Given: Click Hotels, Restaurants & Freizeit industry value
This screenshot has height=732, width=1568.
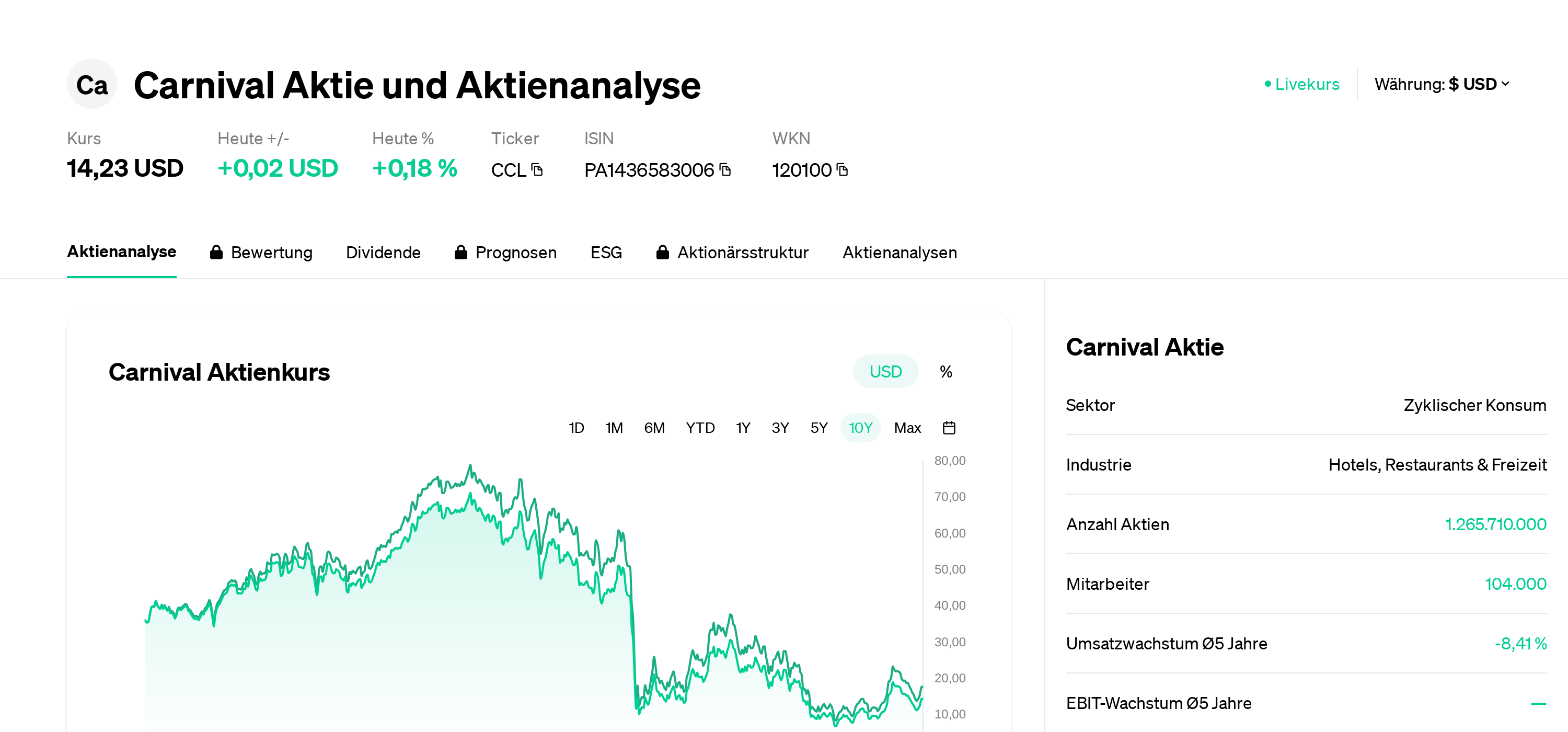Looking at the screenshot, I should pos(1437,465).
